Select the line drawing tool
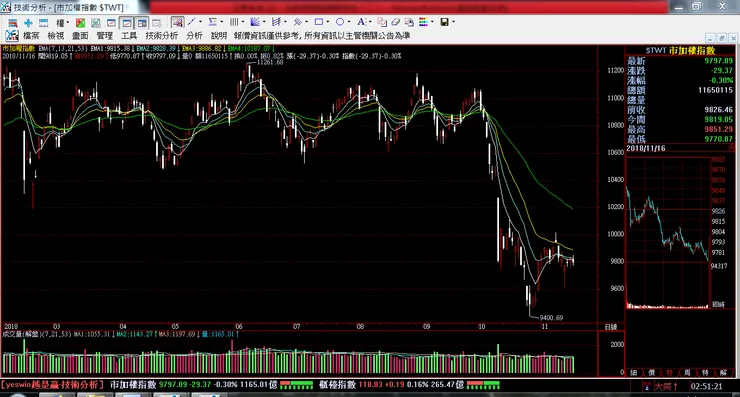 tap(192, 22)
